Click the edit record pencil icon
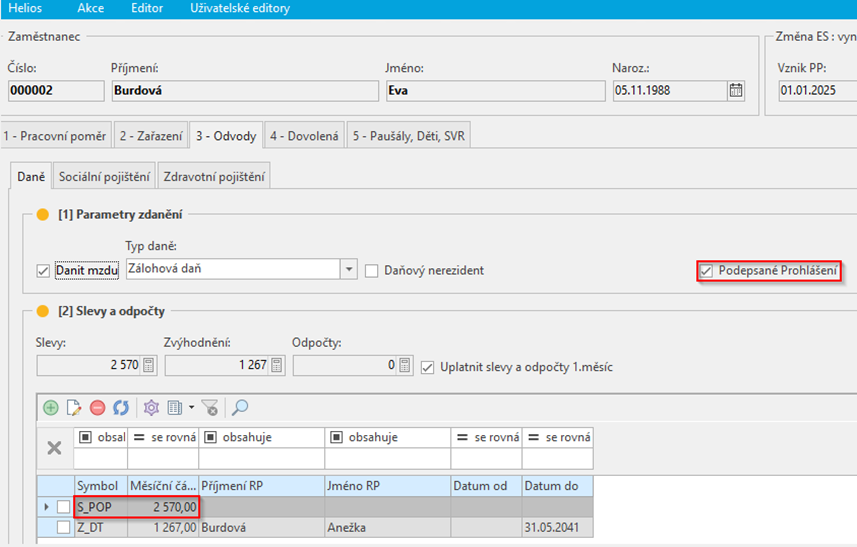The height and width of the screenshot is (547, 857). 73,408
